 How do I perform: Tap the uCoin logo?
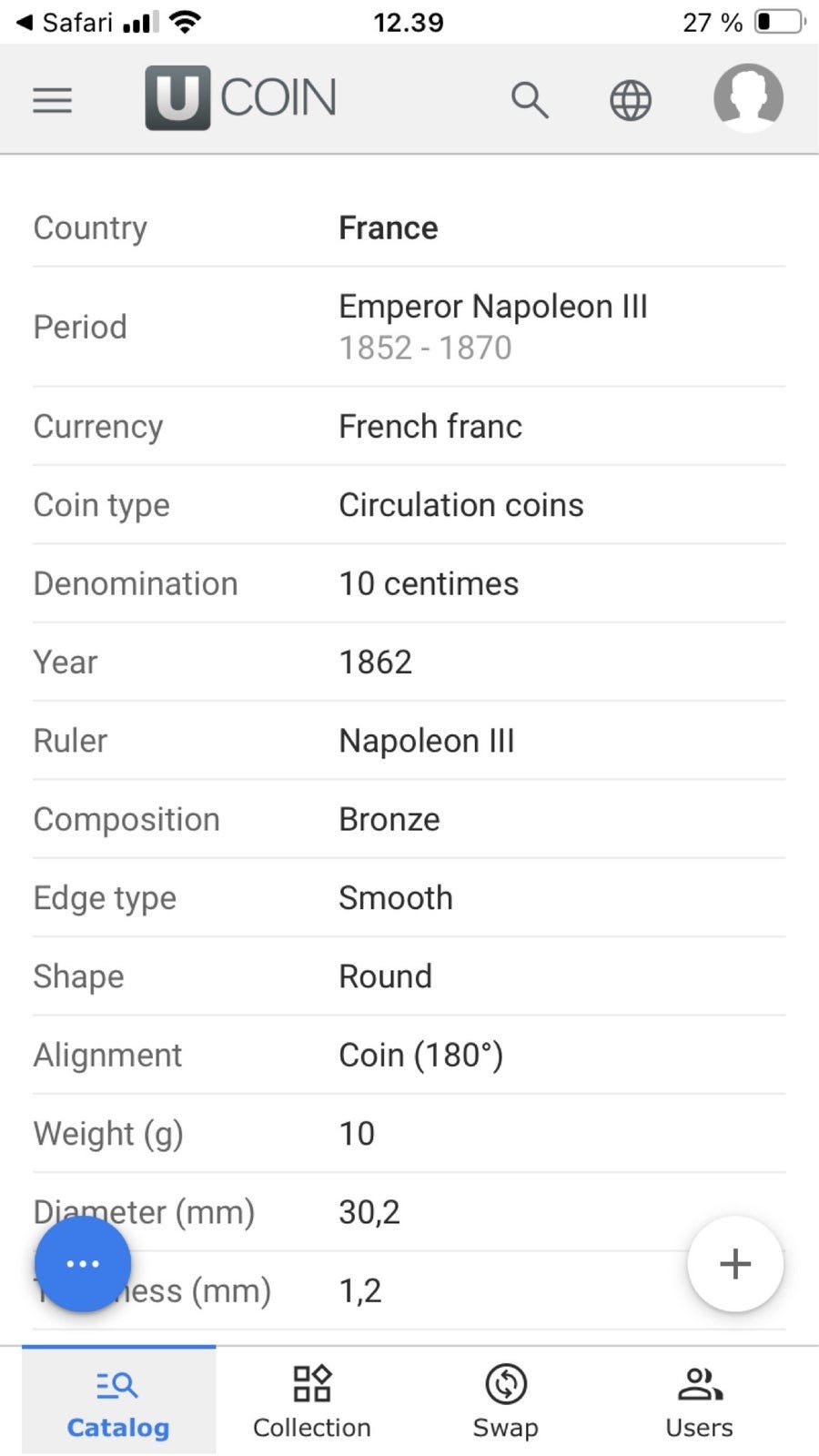point(240,97)
